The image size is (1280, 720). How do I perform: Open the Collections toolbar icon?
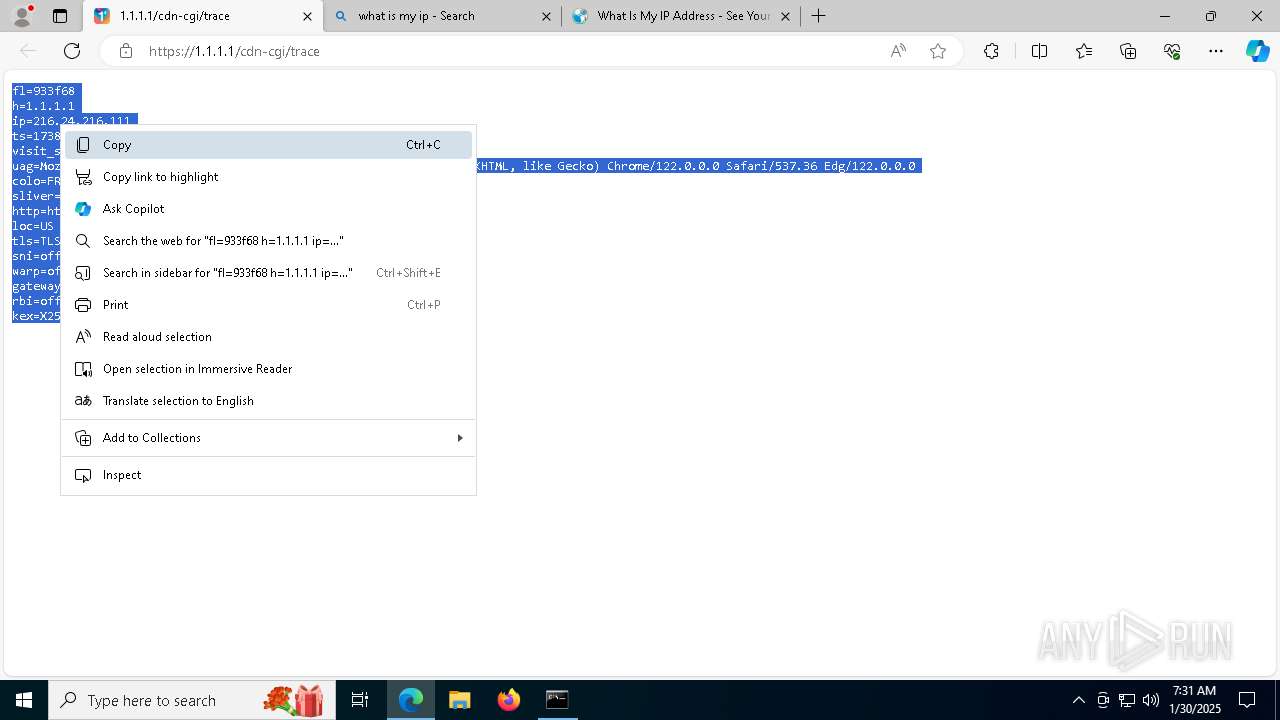[x=1128, y=51]
